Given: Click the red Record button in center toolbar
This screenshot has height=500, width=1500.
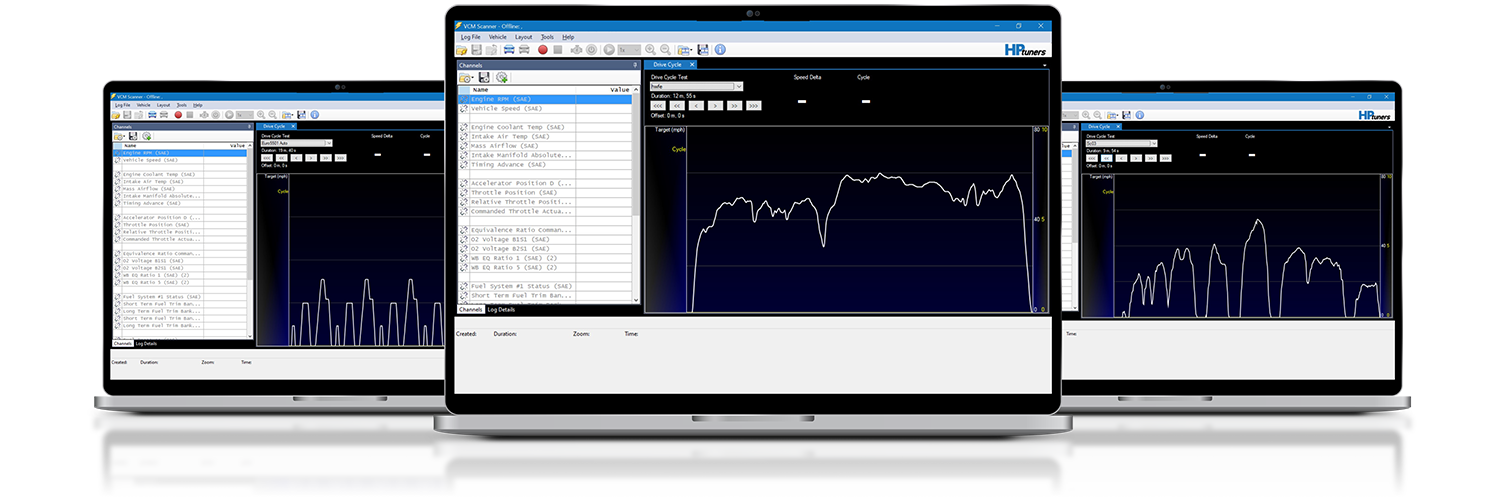Looking at the screenshot, I should (543, 49).
